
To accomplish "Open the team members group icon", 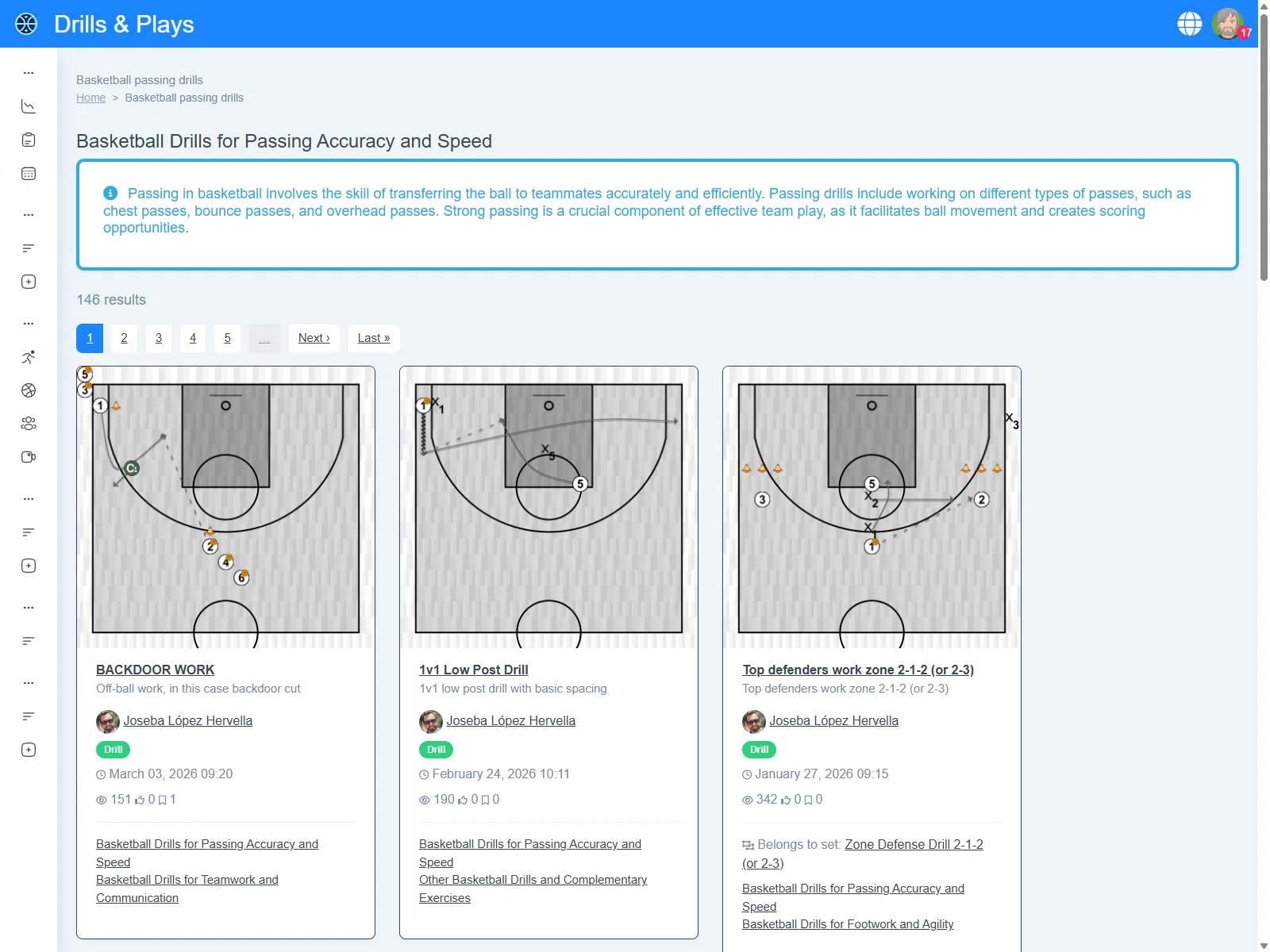I will (29, 424).
